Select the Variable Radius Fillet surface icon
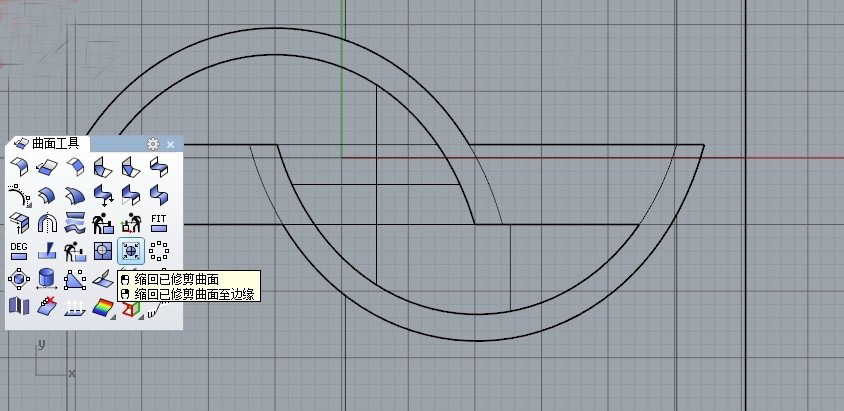Image resolution: width=844 pixels, height=411 pixels. tap(103, 166)
